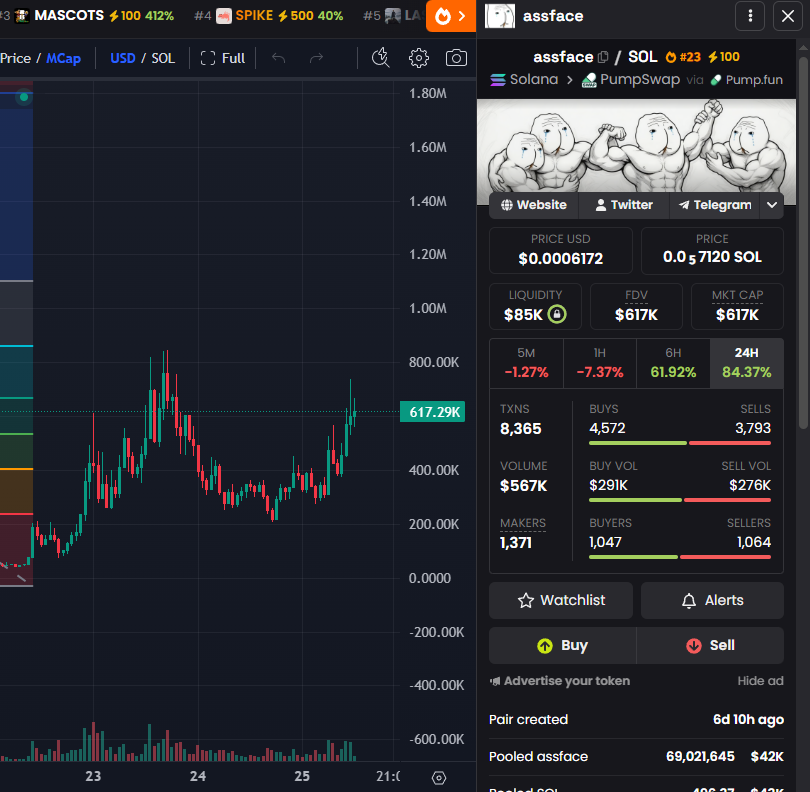Show chart values in SOL
Screen dimensions: 810x792
(163, 58)
